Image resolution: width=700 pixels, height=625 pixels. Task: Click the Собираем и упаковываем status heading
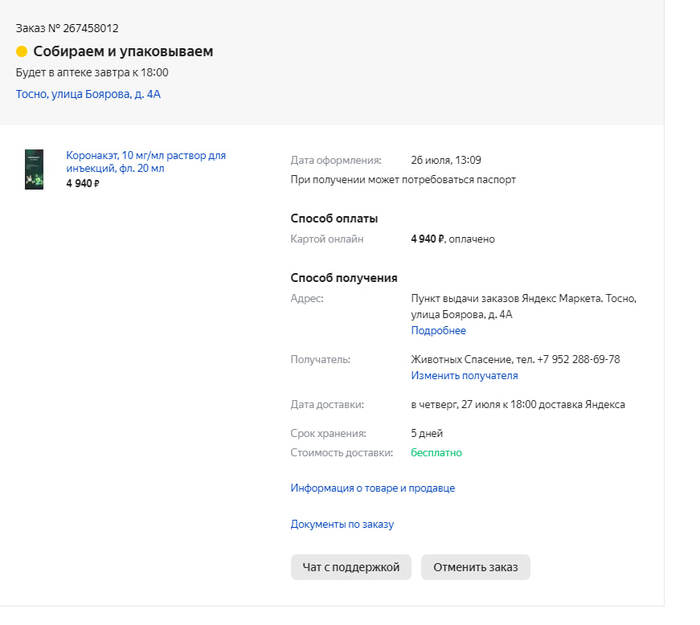point(123,52)
